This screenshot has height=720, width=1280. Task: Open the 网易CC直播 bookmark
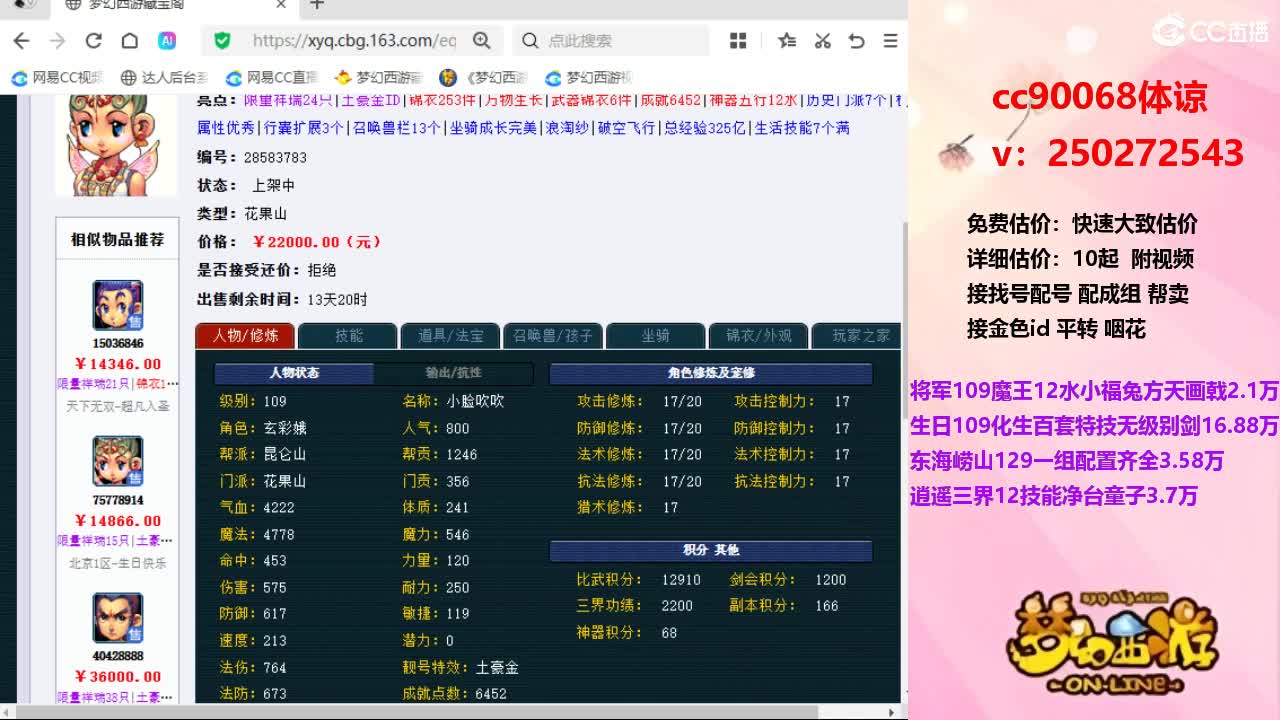tap(272, 77)
